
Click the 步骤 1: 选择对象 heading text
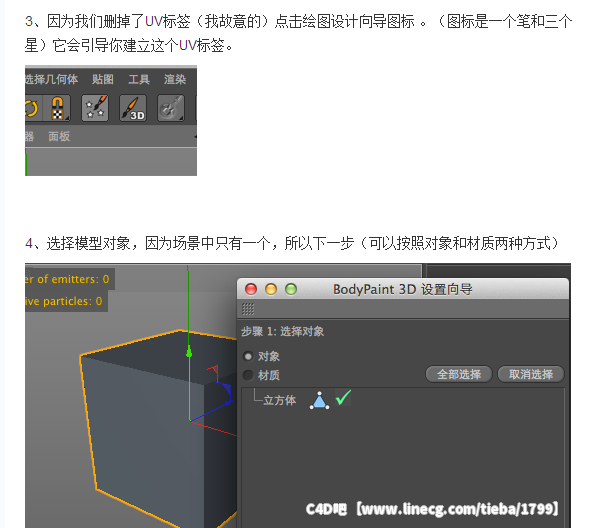point(282,332)
